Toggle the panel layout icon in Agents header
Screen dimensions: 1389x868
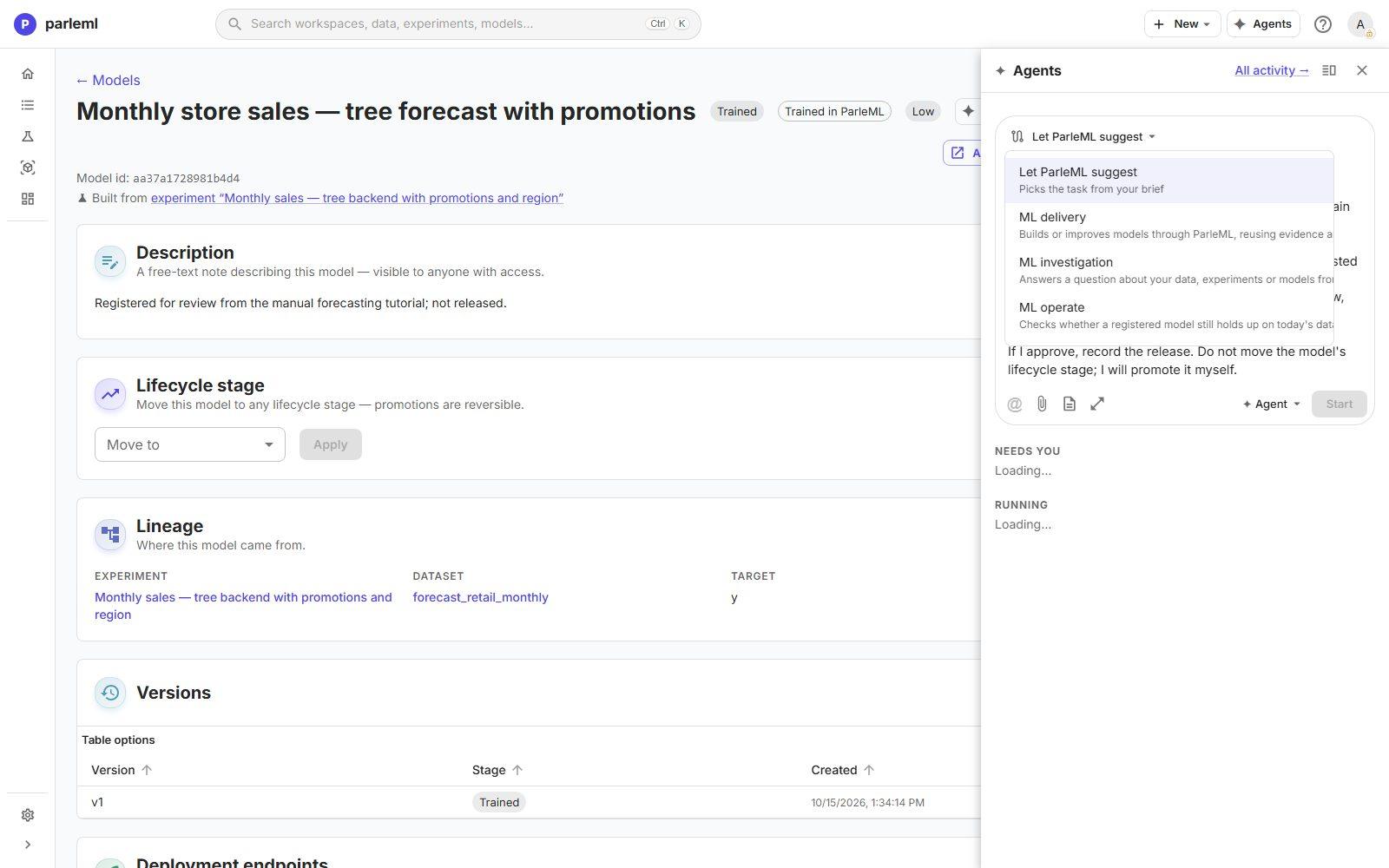1329,70
